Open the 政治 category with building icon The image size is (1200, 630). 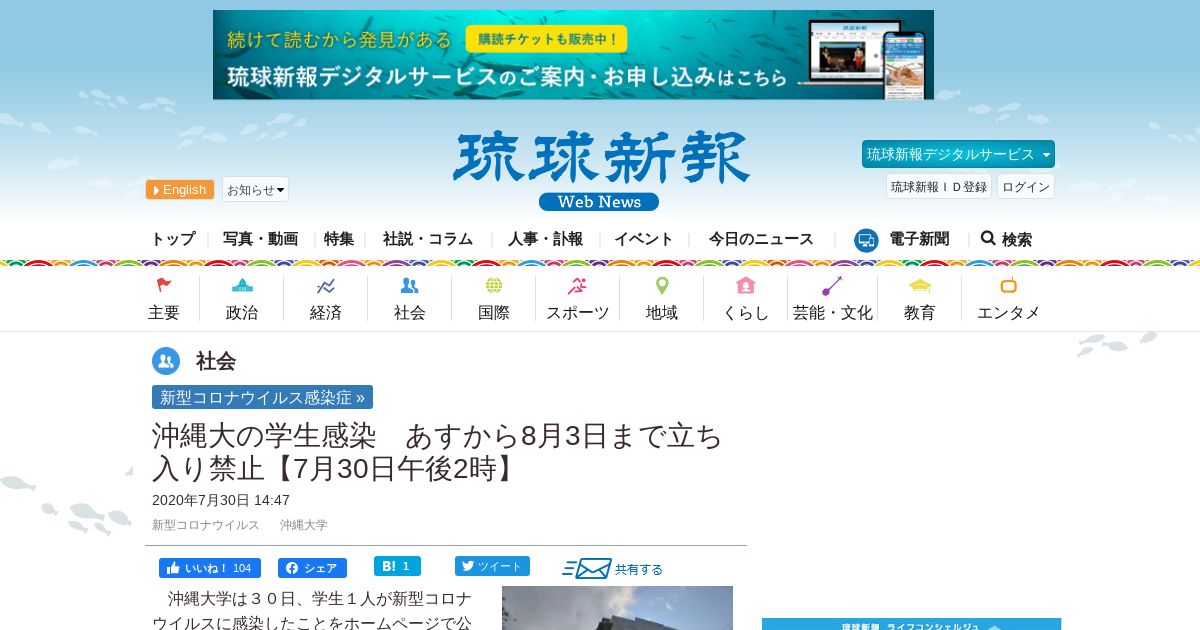pos(242,299)
